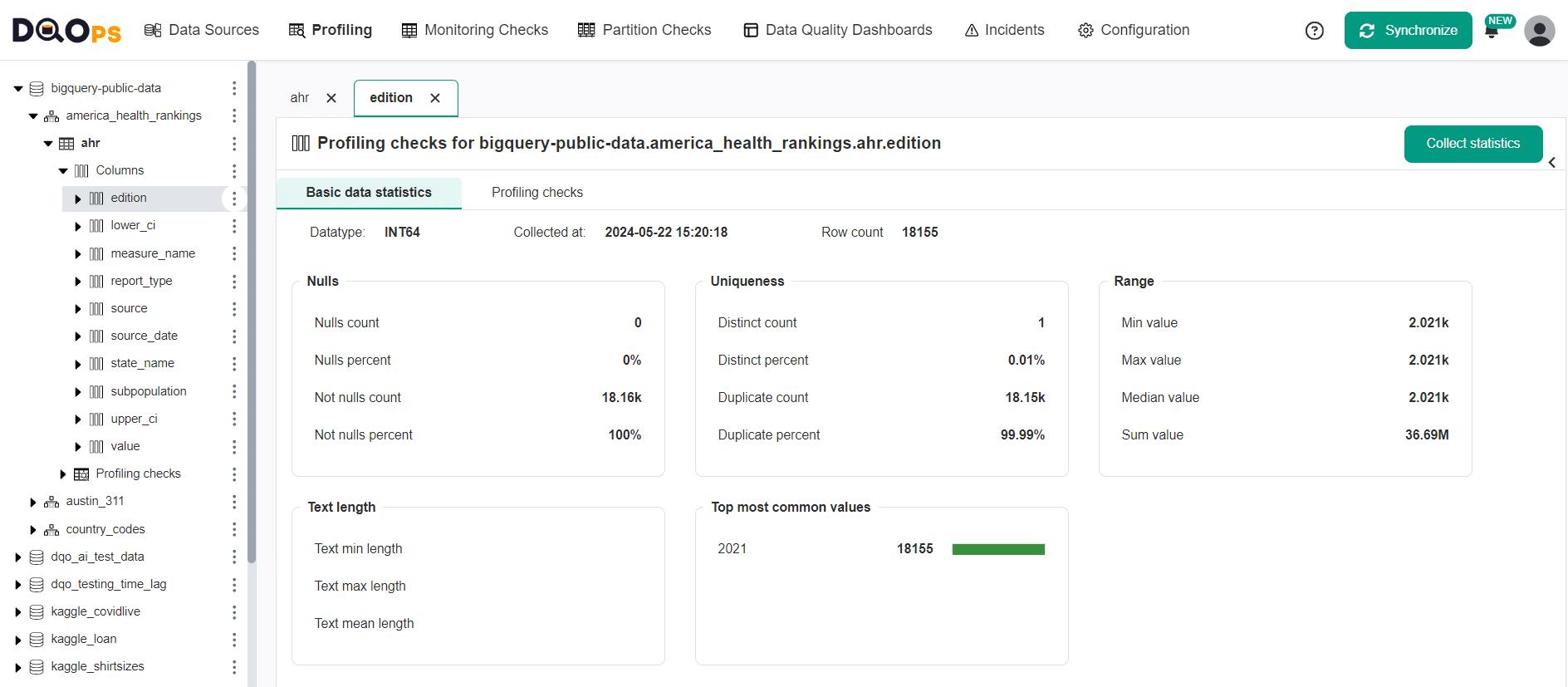Expand the Profiling checks tree node
The image size is (1568, 687).
coord(63,474)
